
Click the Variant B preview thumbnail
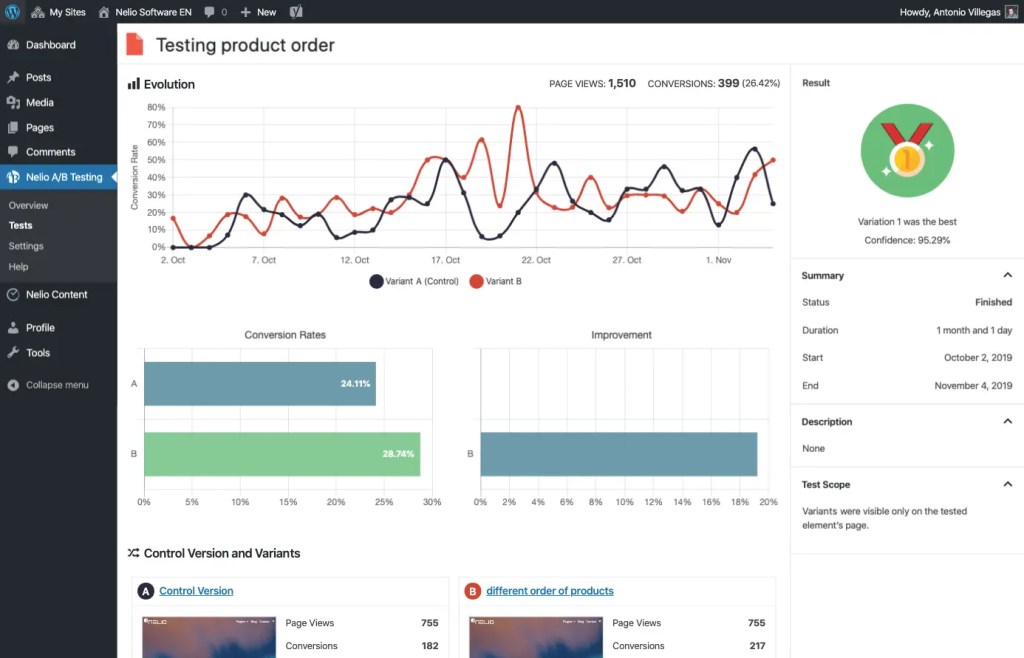tap(536, 637)
